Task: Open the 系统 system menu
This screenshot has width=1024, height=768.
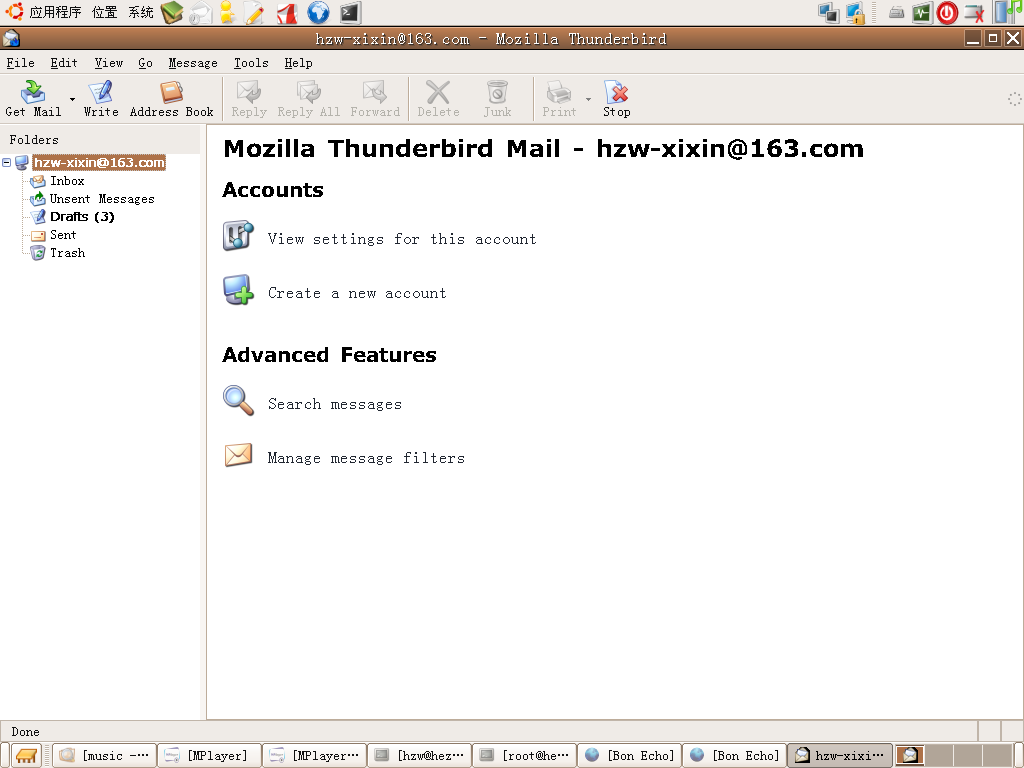Action: tap(140, 12)
